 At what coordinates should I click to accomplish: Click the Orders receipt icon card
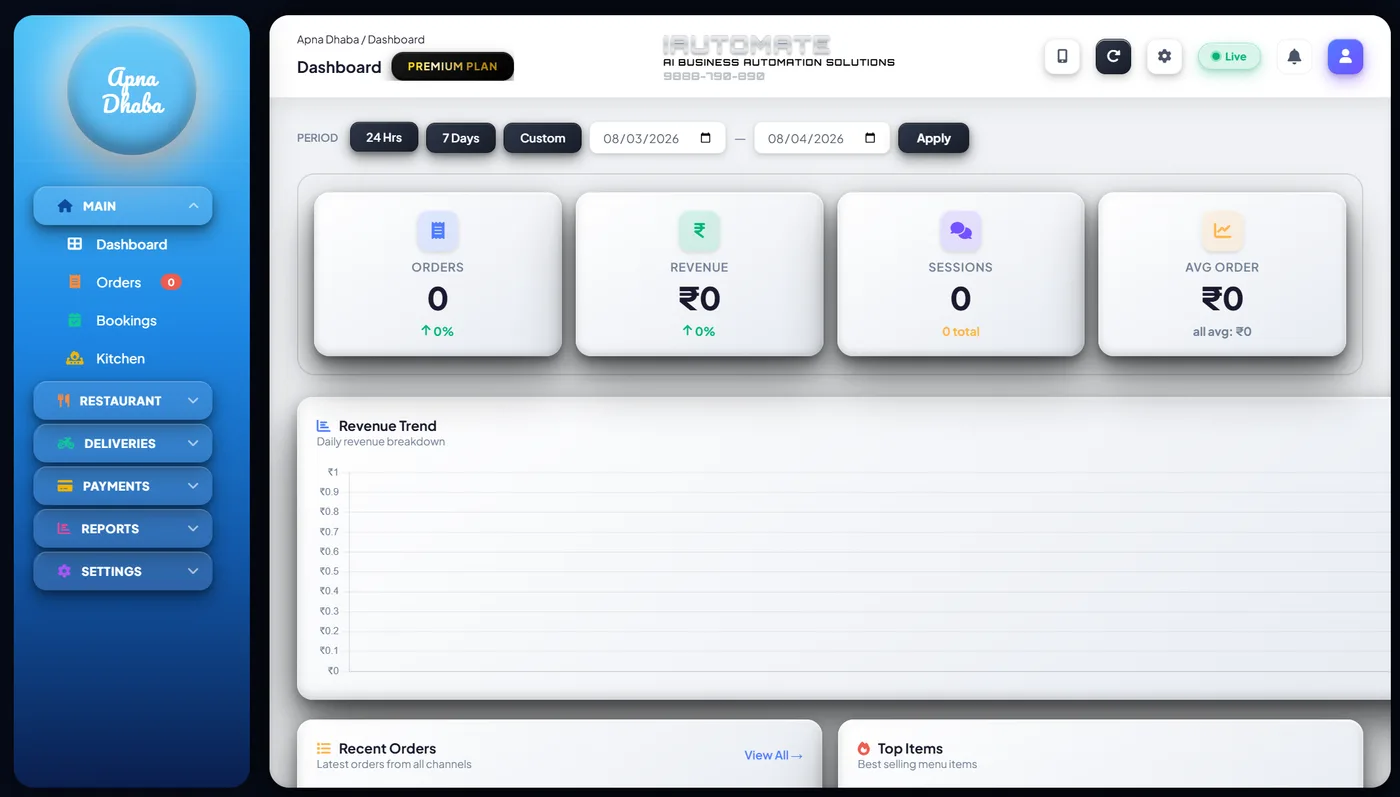tap(438, 230)
